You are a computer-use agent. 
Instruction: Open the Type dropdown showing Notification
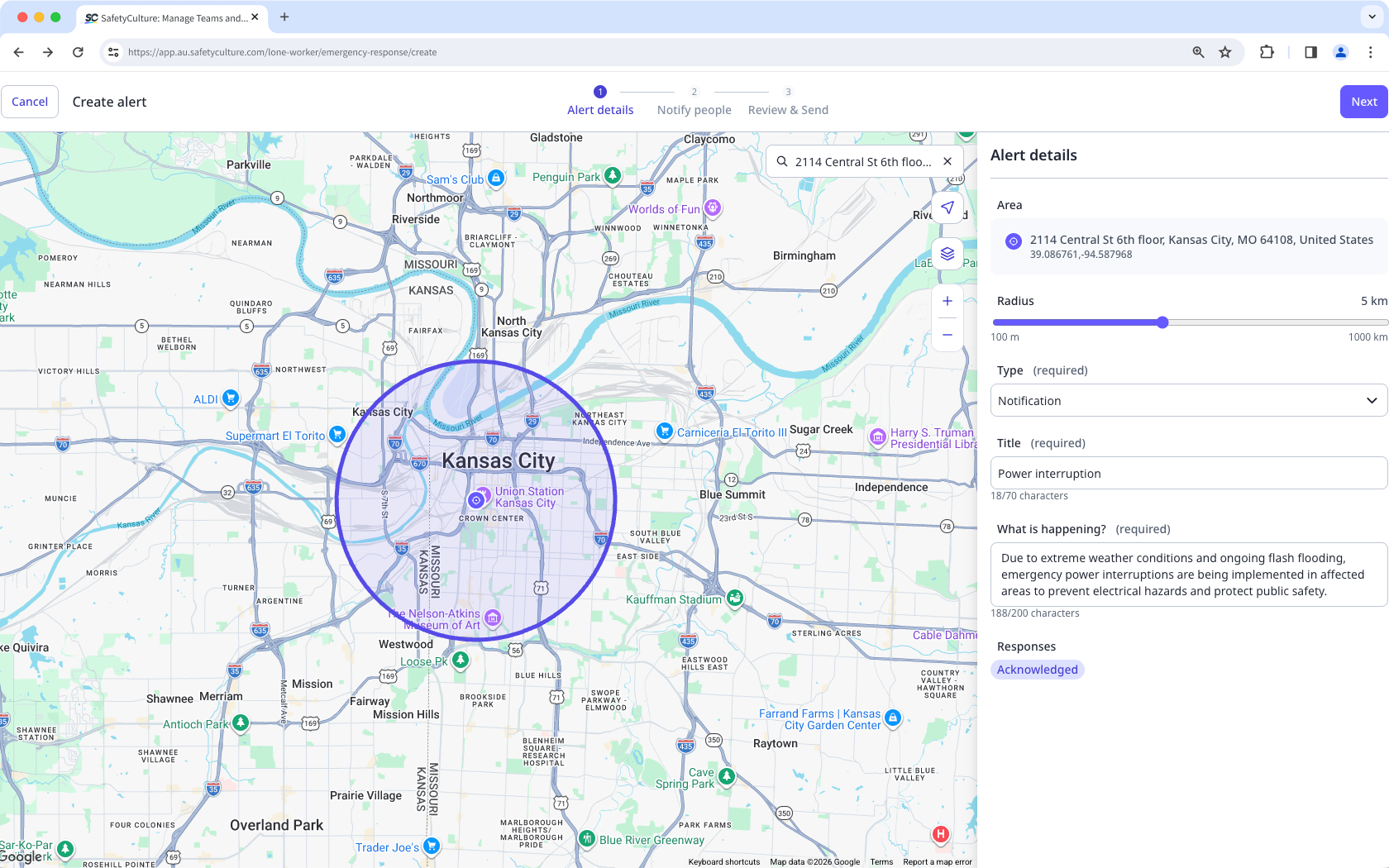(x=1189, y=400)
